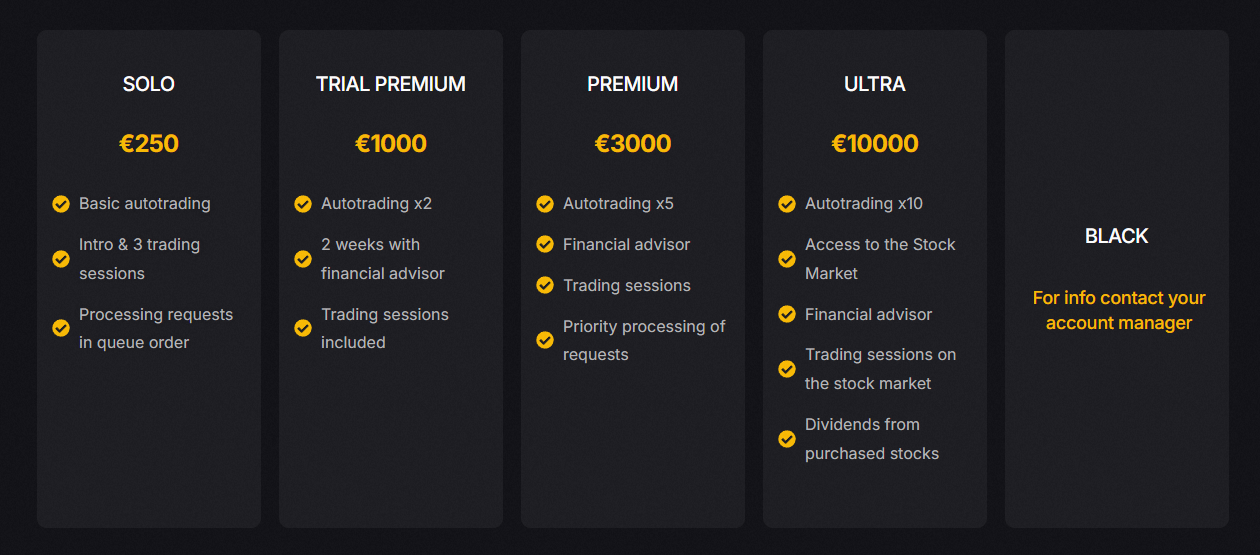Viewport: 1260px width, 555px height.
Task: Click the checkmark icon beside Basic autotrading
Action: click(x=61, y=204)
